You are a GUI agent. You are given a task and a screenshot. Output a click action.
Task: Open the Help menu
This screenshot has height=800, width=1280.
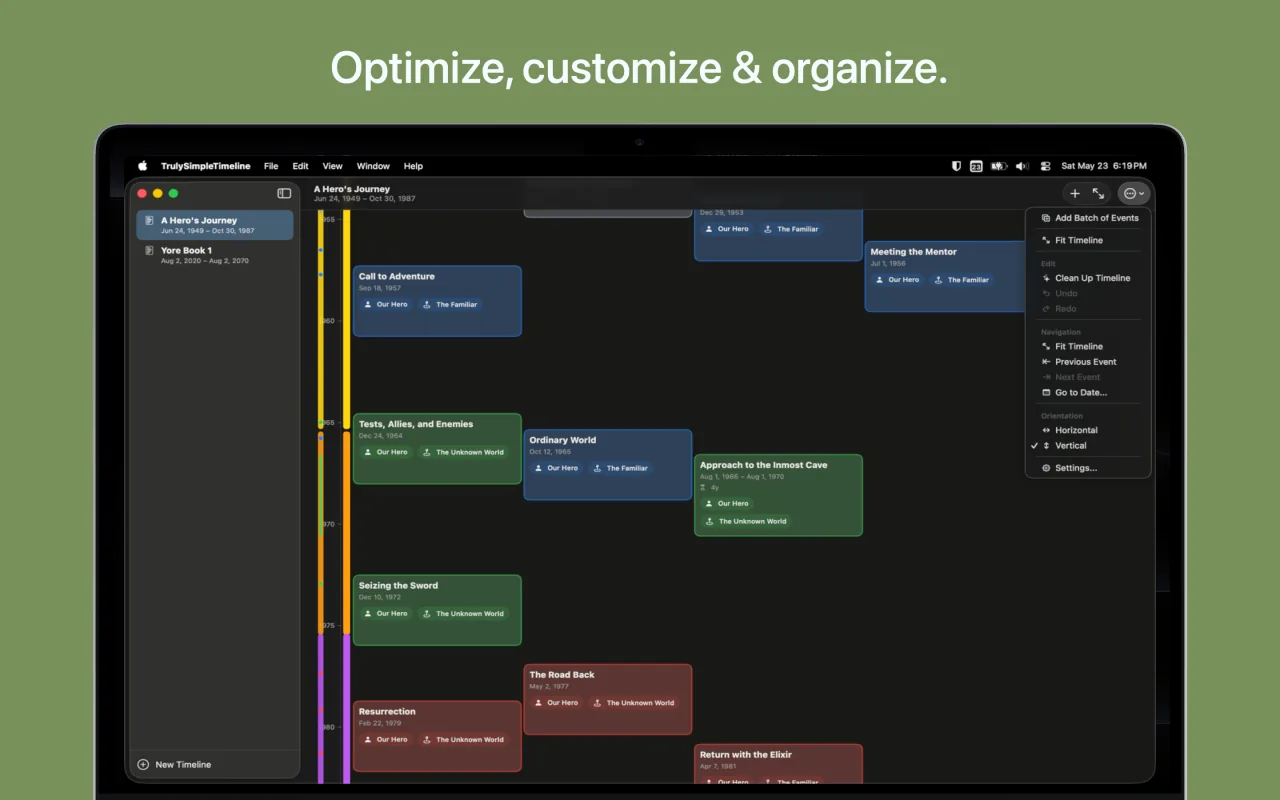tap(413, 166)
